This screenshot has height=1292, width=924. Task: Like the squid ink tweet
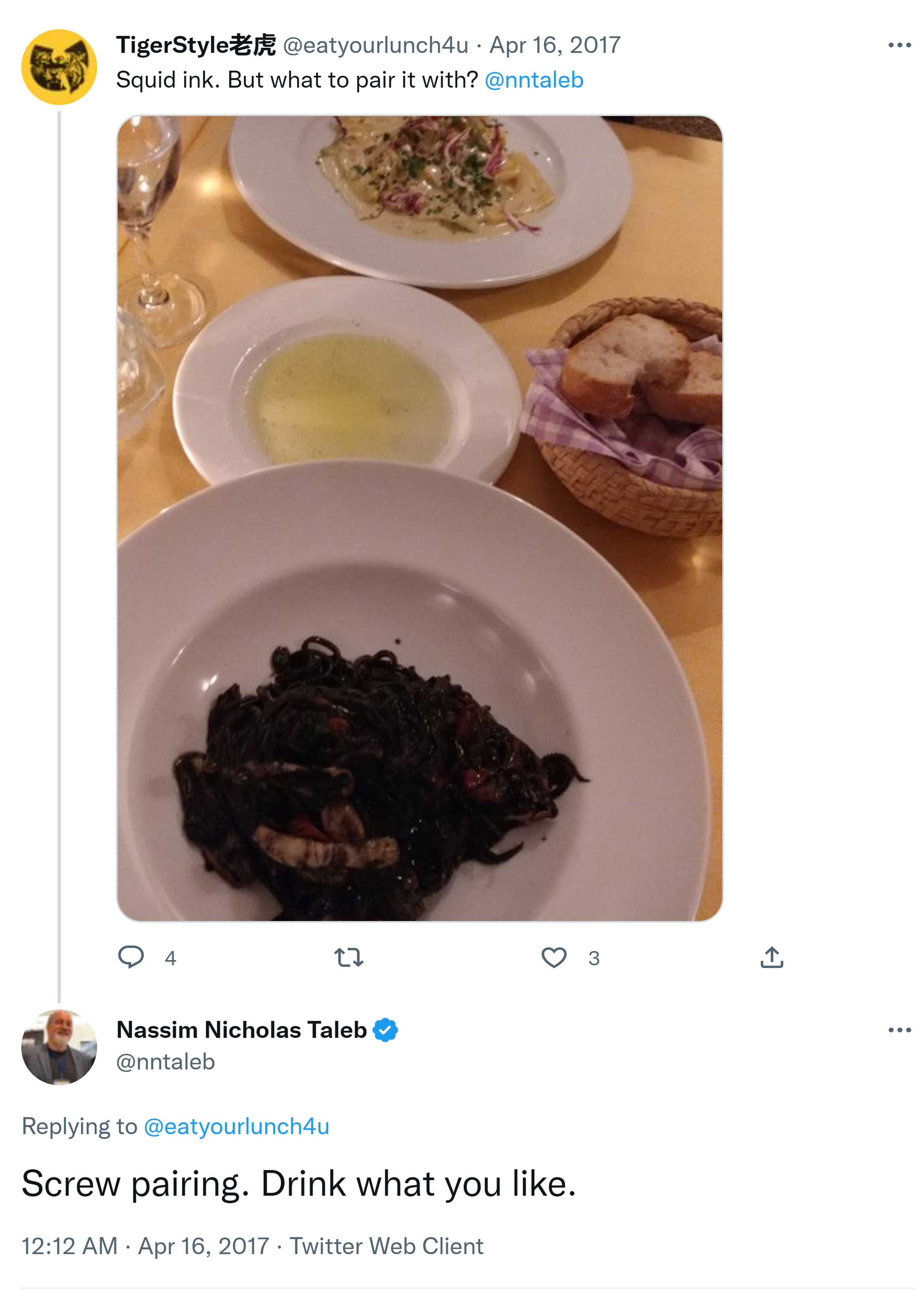[554, 957]
